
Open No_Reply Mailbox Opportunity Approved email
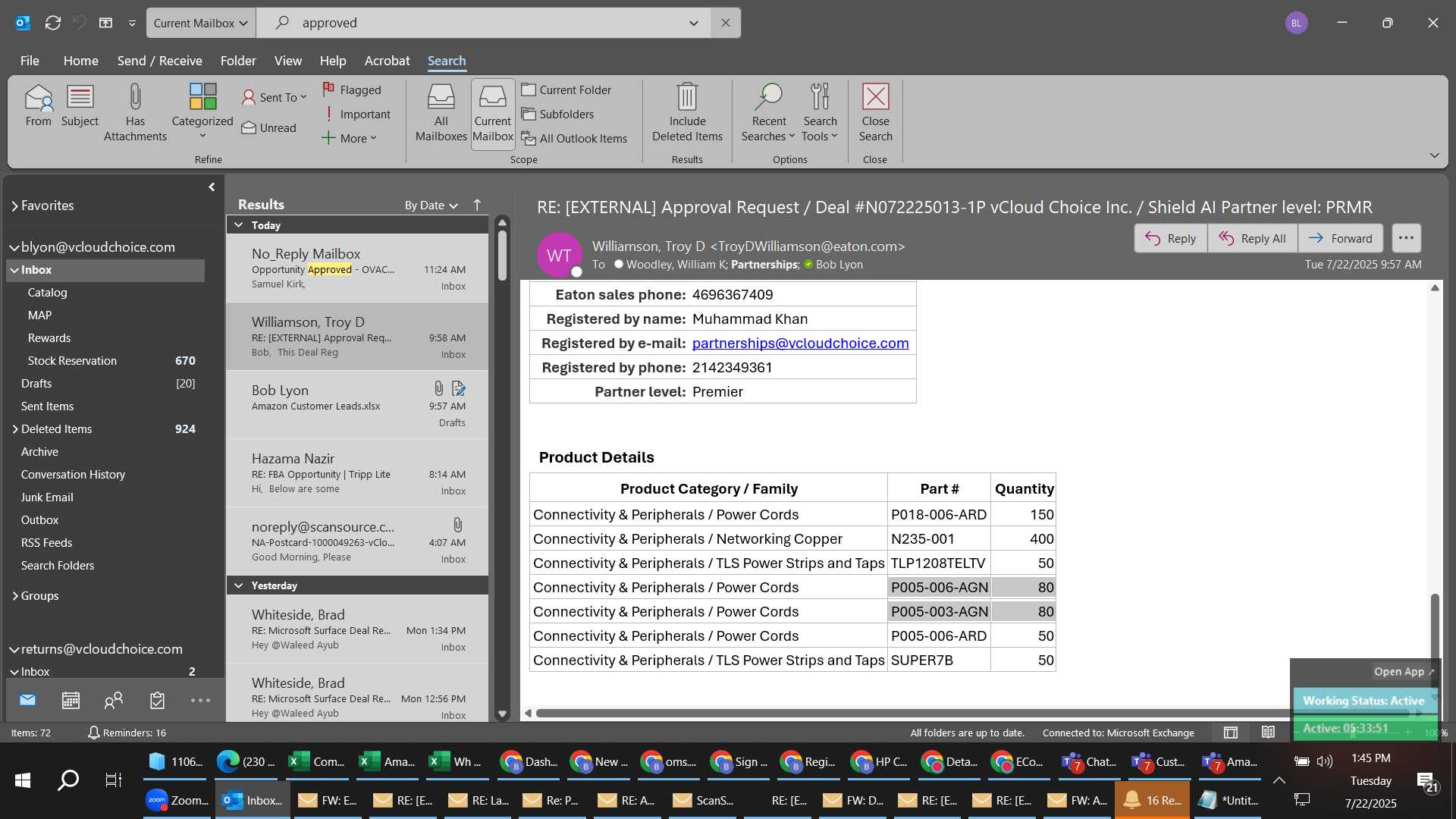(357, 268)
